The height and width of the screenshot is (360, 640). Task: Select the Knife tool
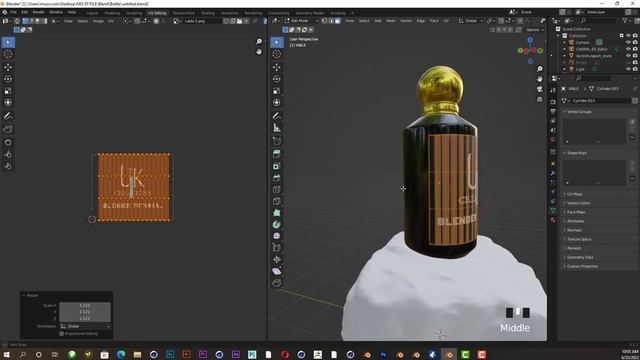coord(277,201)
